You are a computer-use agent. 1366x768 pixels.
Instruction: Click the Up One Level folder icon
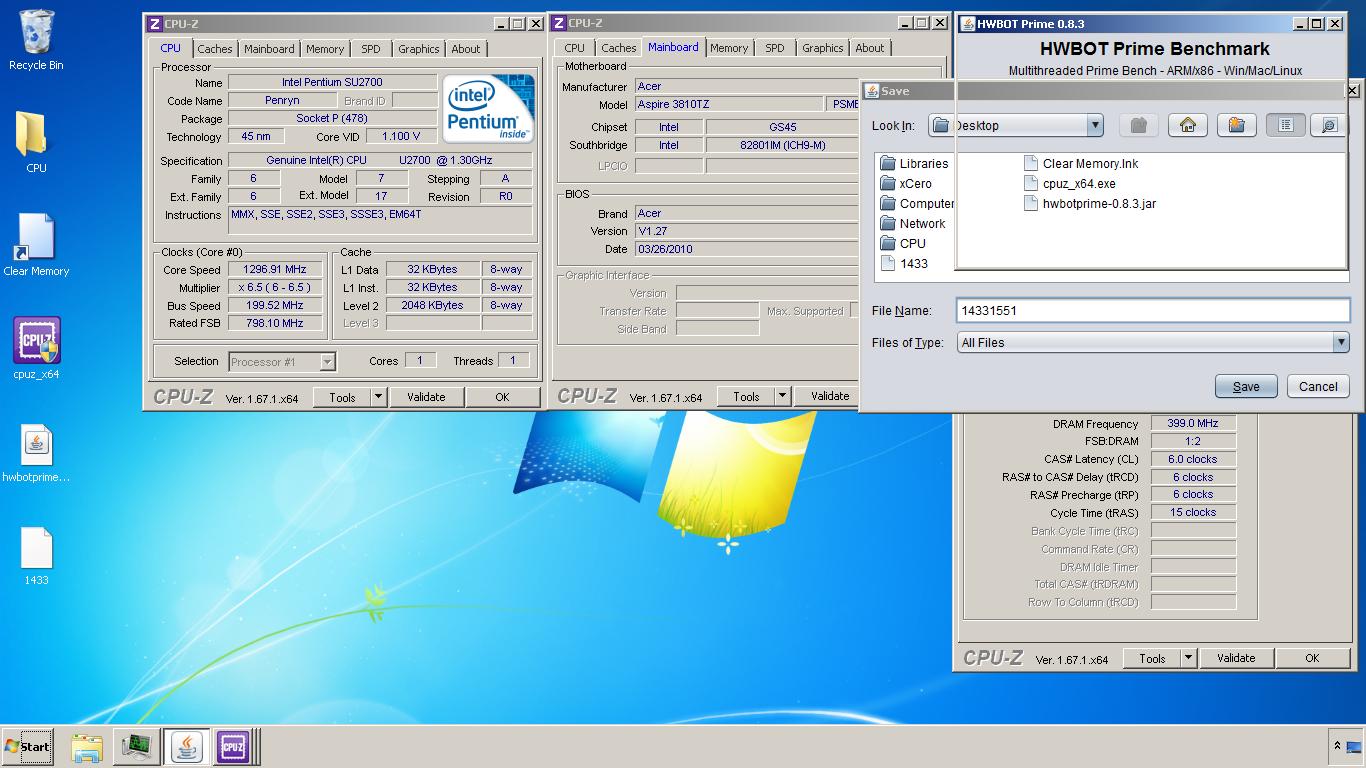[1138, 125]
